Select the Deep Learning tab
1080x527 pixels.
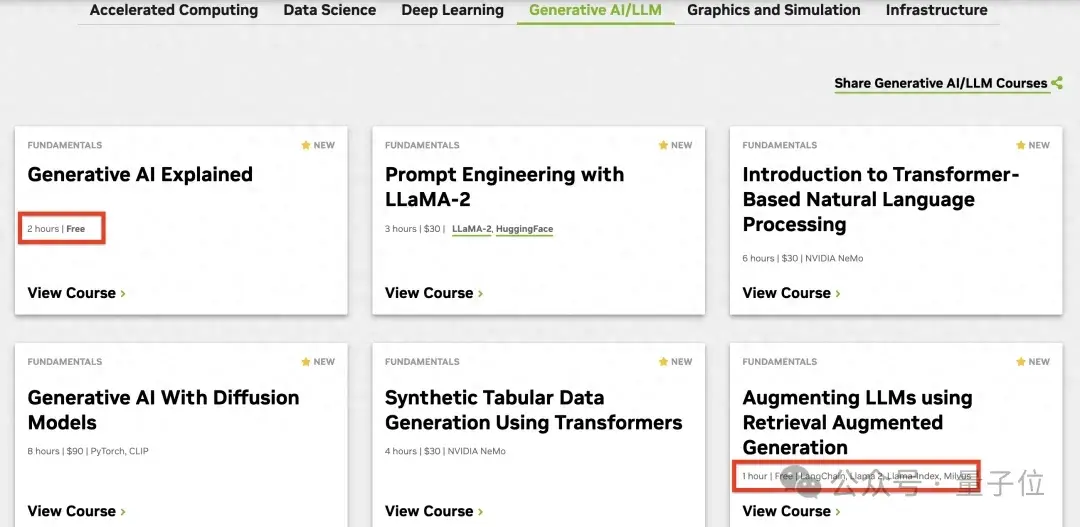click(x=452, y=10)
